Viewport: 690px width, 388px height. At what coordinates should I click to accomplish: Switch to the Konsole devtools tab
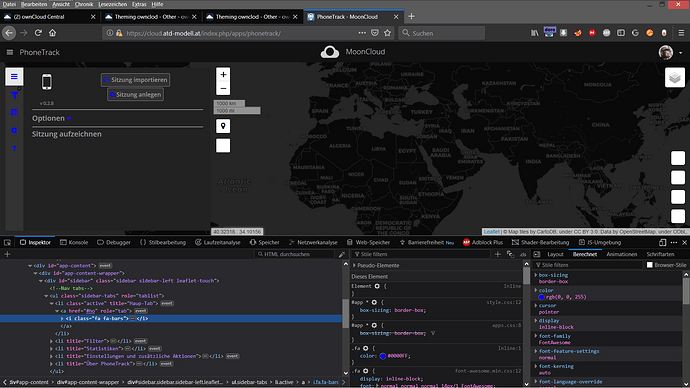pyautogui.click(x=74, y=242)
